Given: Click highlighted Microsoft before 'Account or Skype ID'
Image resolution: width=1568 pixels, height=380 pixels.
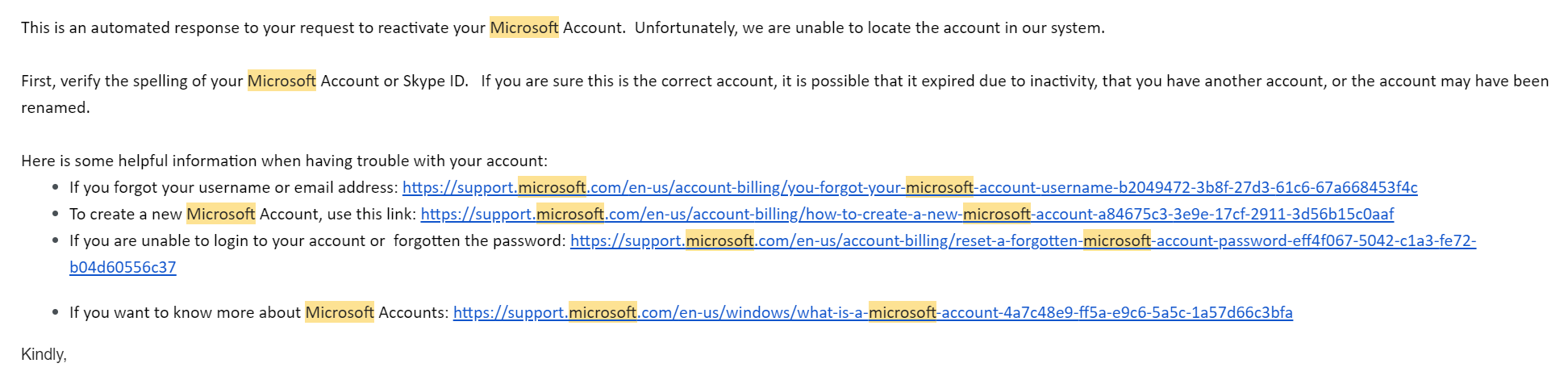Looking at the screenshot, I should 281,81.
